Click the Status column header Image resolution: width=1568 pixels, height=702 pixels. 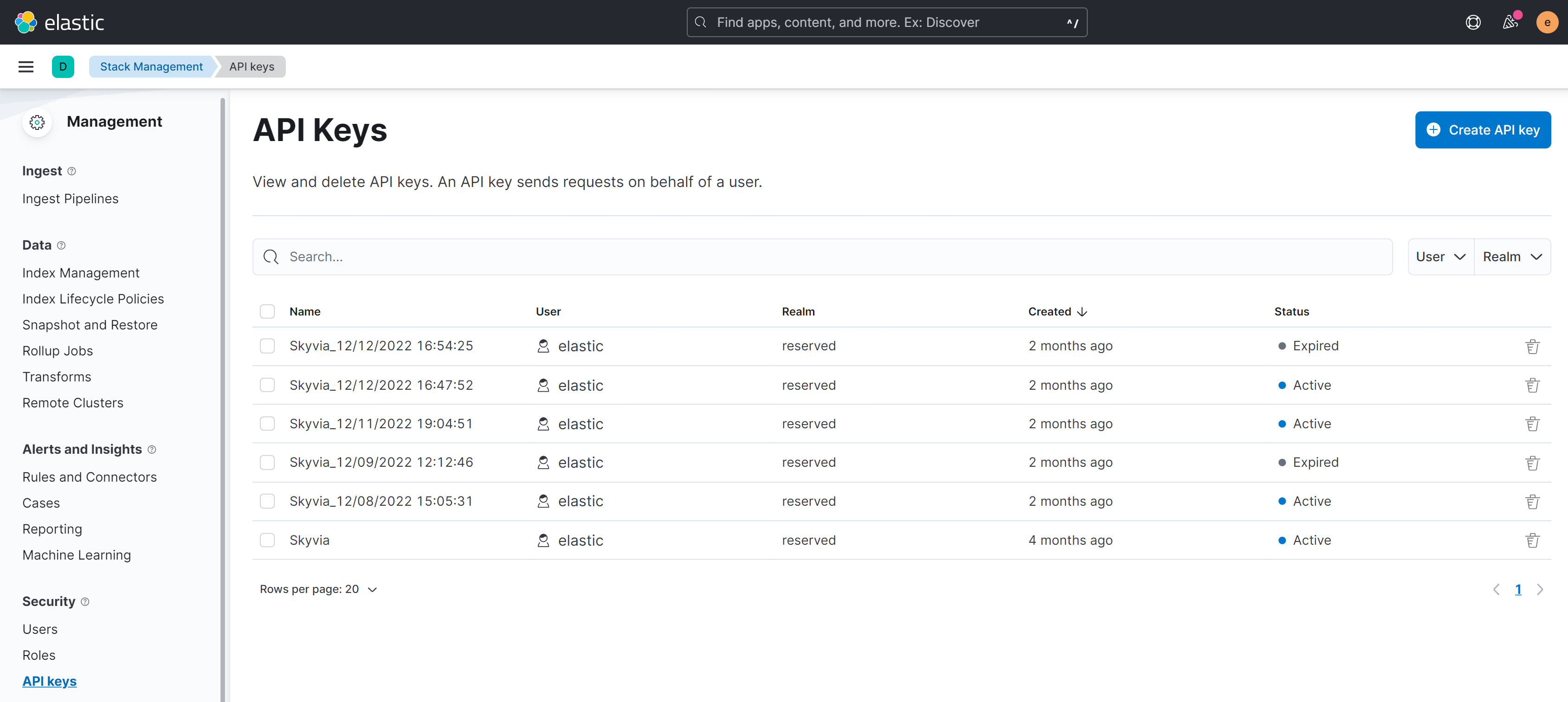1291,312
